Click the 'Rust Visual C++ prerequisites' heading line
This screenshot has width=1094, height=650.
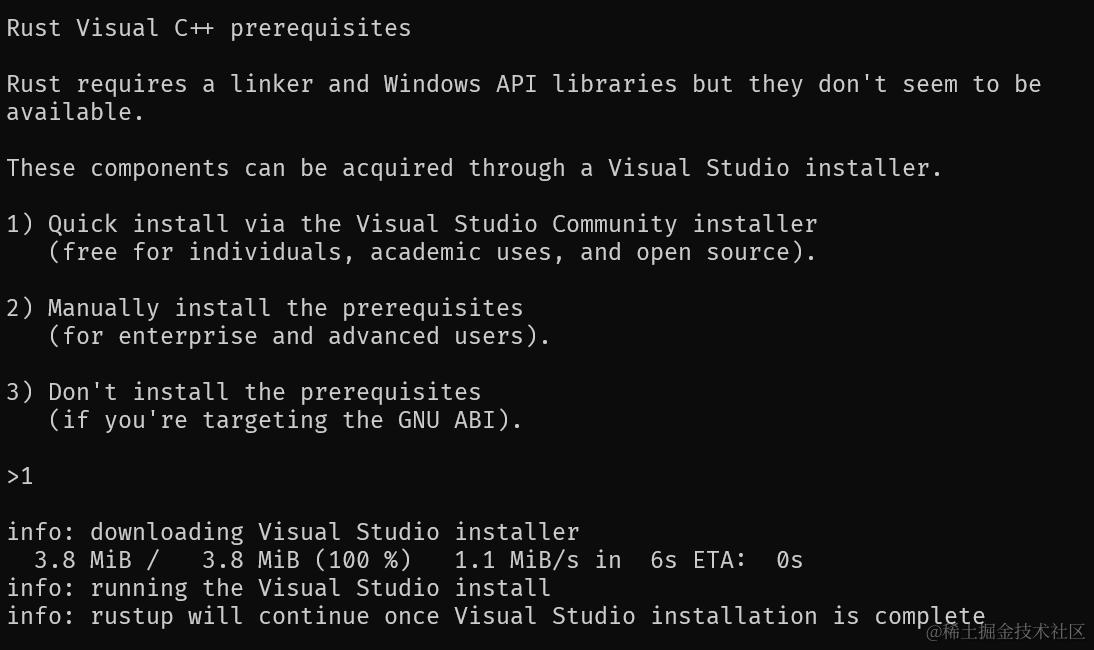click(208, 28)
